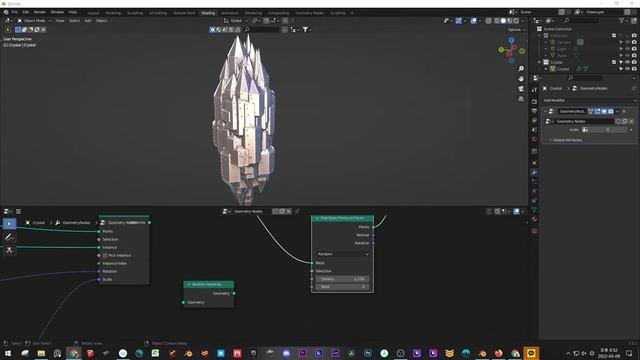
Task: Adjust the modifier scale value slider
Action: click(x=608, y=130)
